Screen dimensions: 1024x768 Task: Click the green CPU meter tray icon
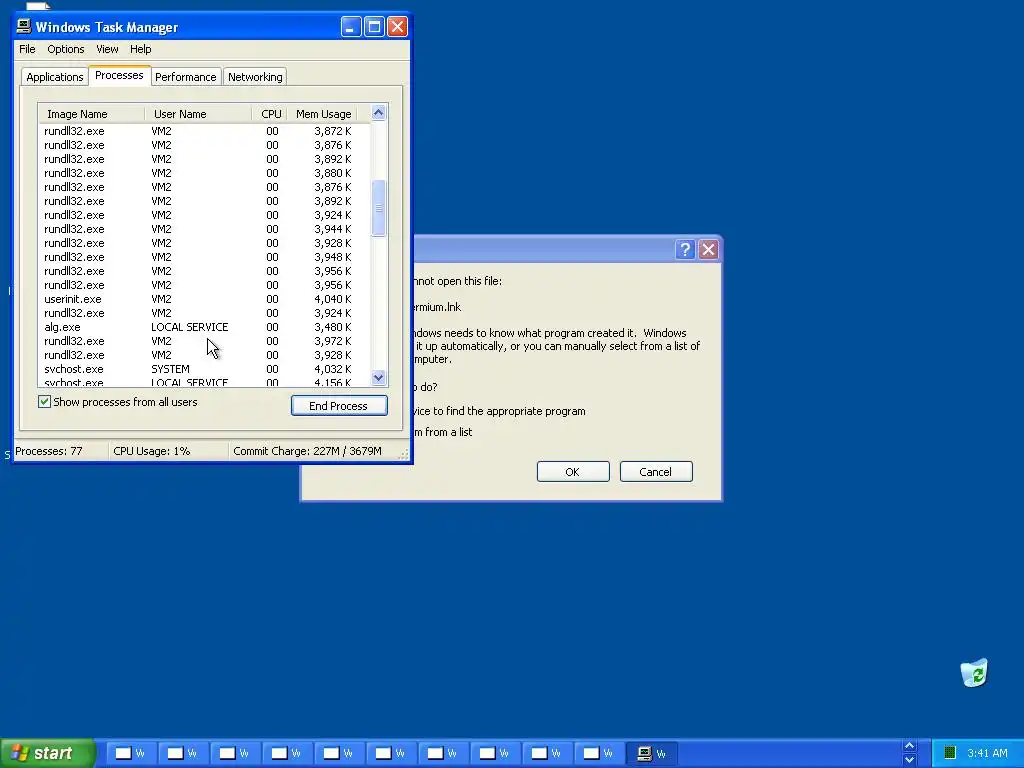950,753
